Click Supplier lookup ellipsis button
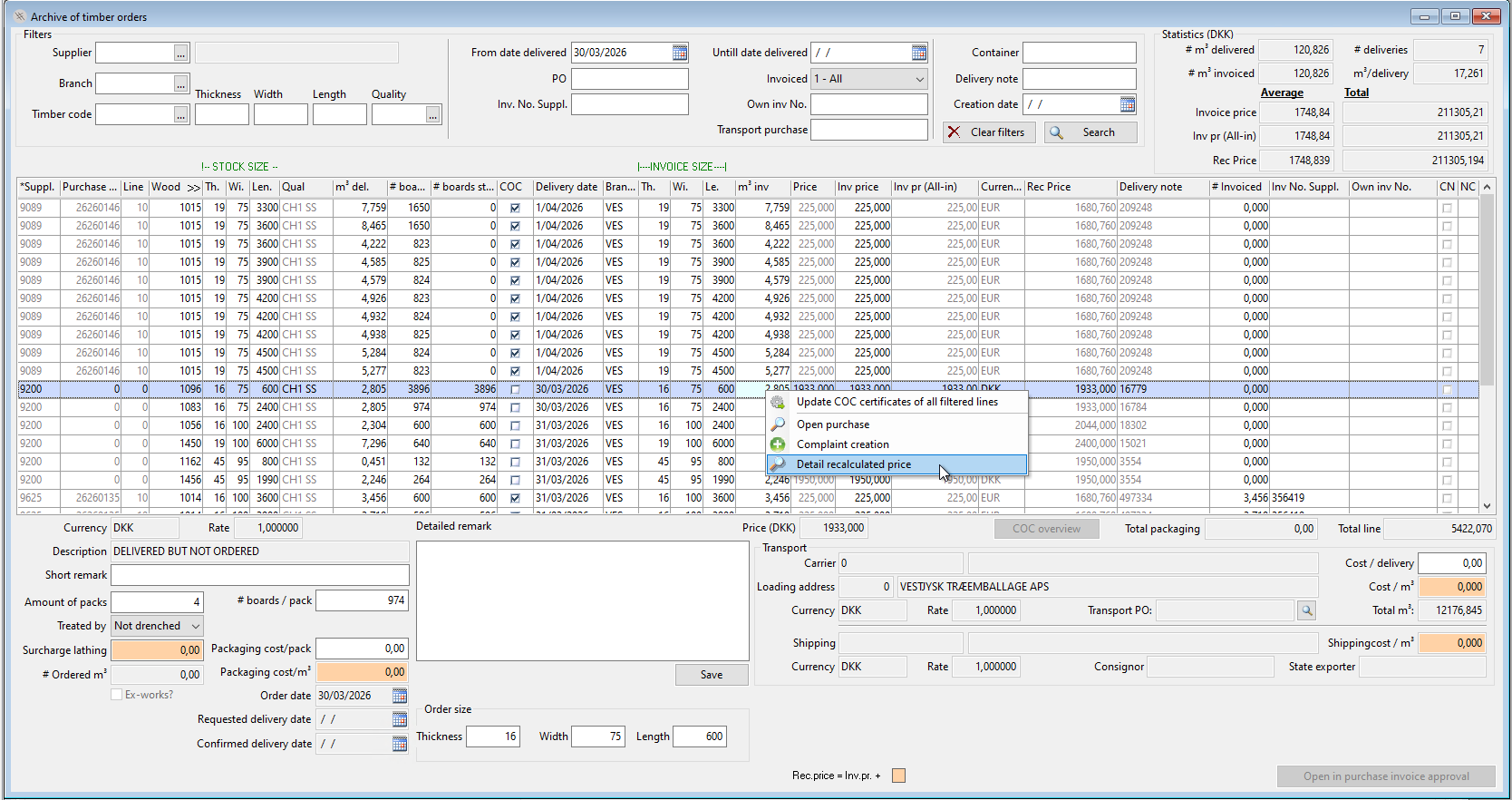1512x800 pixels. click(x=181, y=54)
